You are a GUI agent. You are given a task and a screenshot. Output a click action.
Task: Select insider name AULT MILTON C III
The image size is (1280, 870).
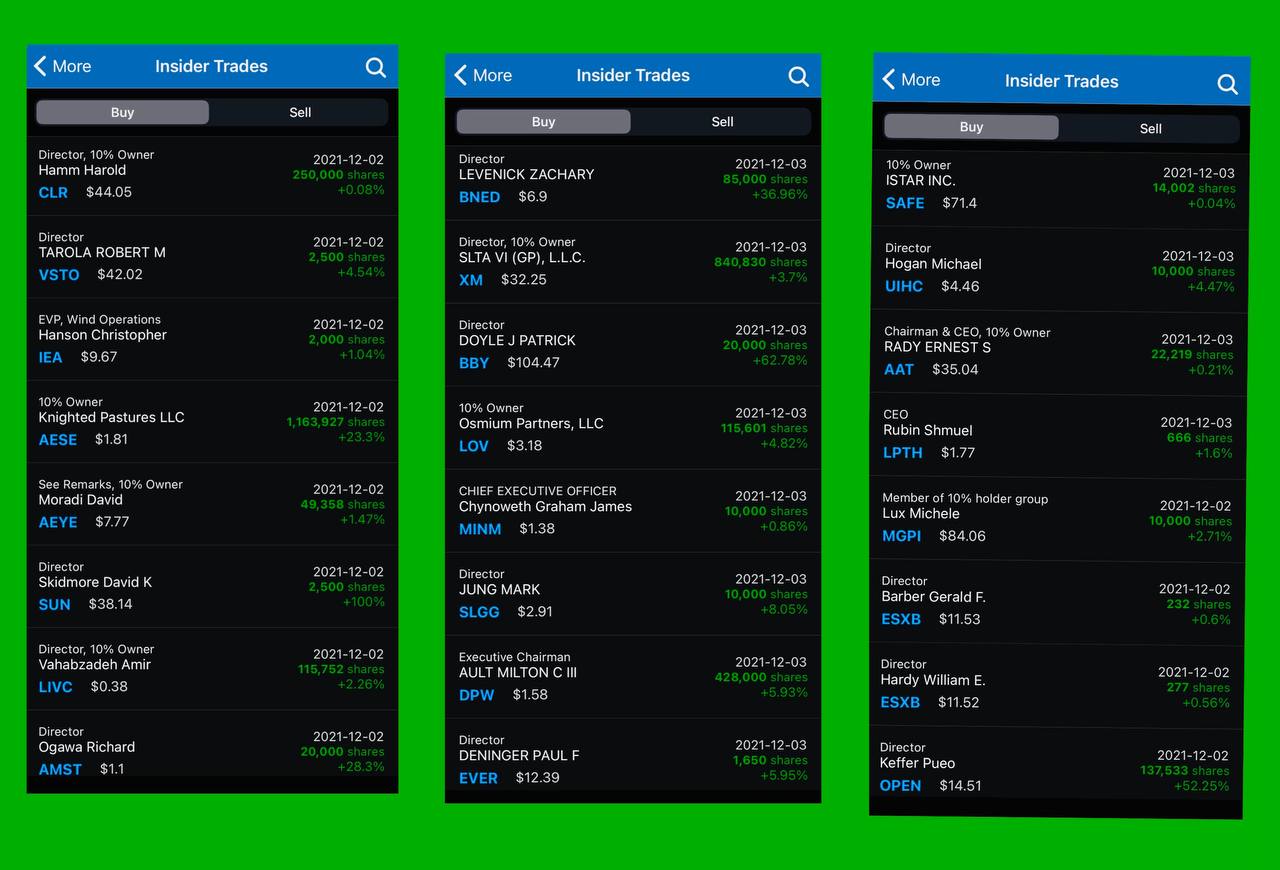[x=518, y=672]
